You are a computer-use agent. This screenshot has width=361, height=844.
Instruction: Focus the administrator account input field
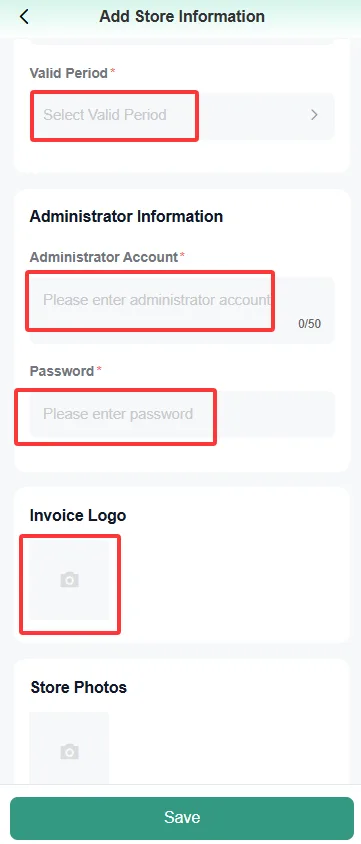tap(182, 310)
